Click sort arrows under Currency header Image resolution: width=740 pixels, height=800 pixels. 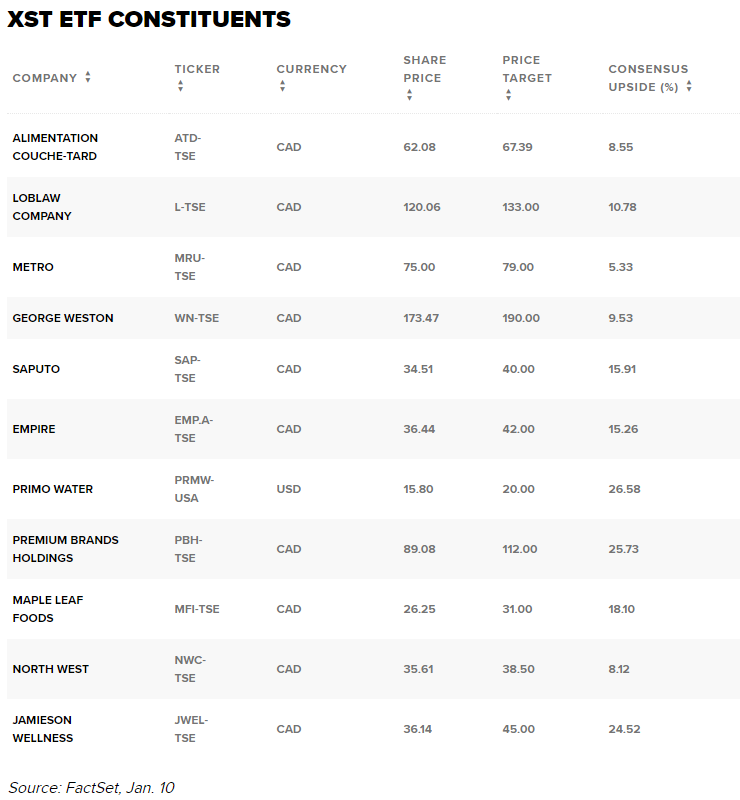point(282,87)
